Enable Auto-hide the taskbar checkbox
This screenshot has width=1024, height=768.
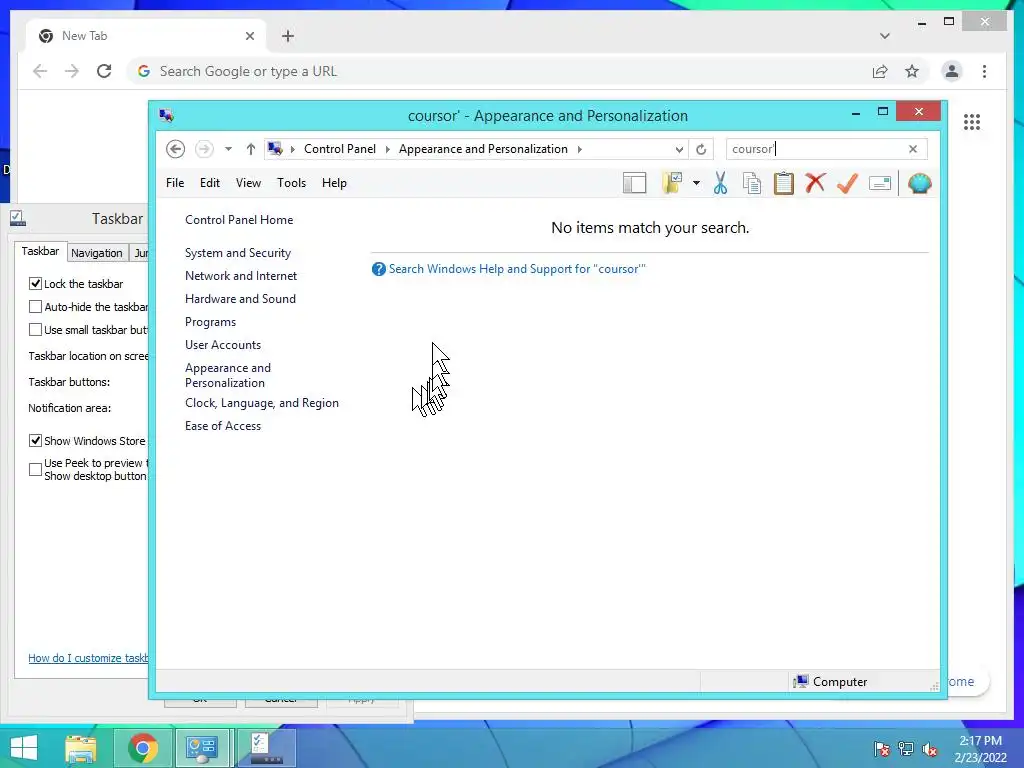(x=35, y=307)
